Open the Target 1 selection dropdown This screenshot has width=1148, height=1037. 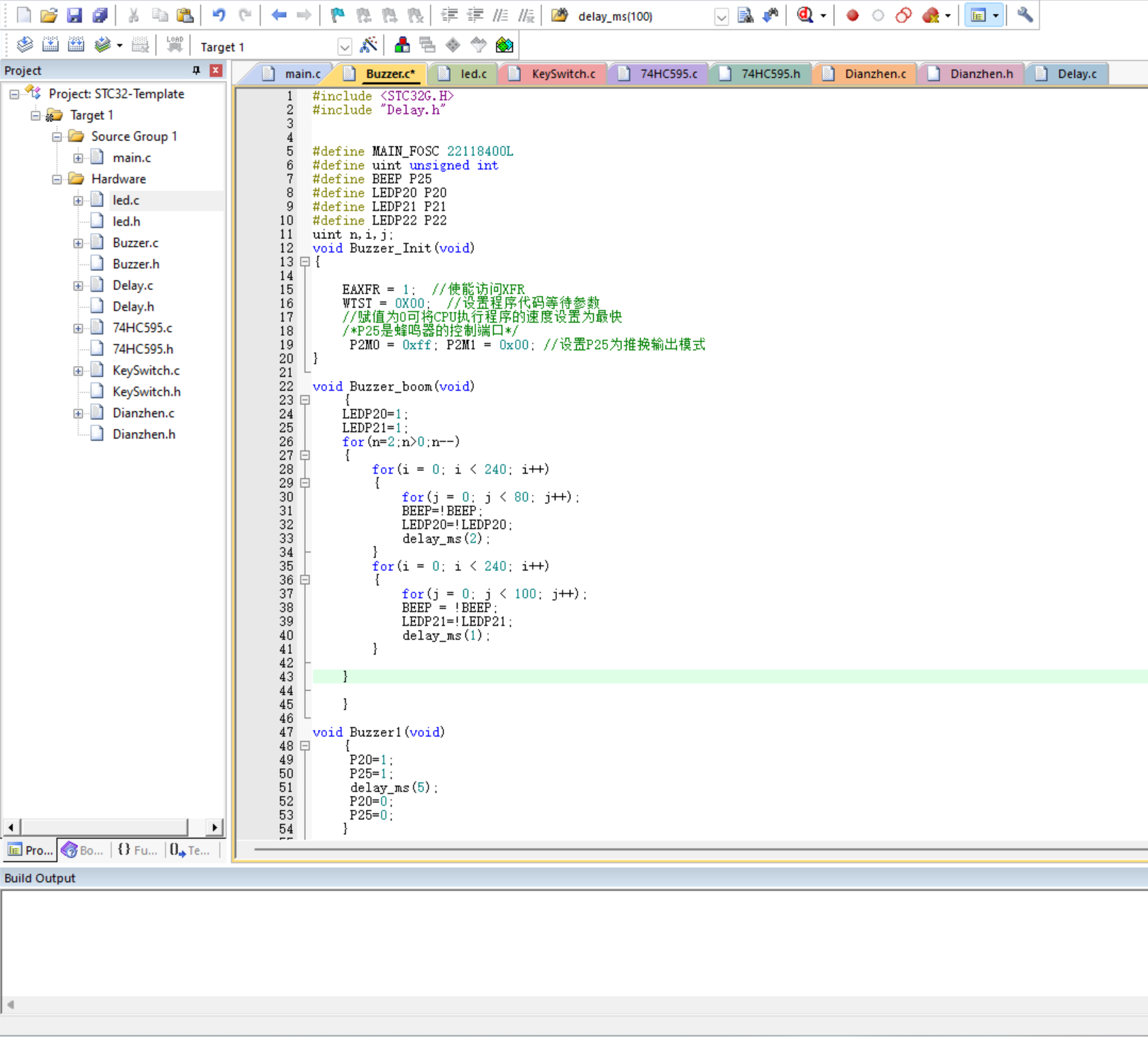click(x=344, y=48)
